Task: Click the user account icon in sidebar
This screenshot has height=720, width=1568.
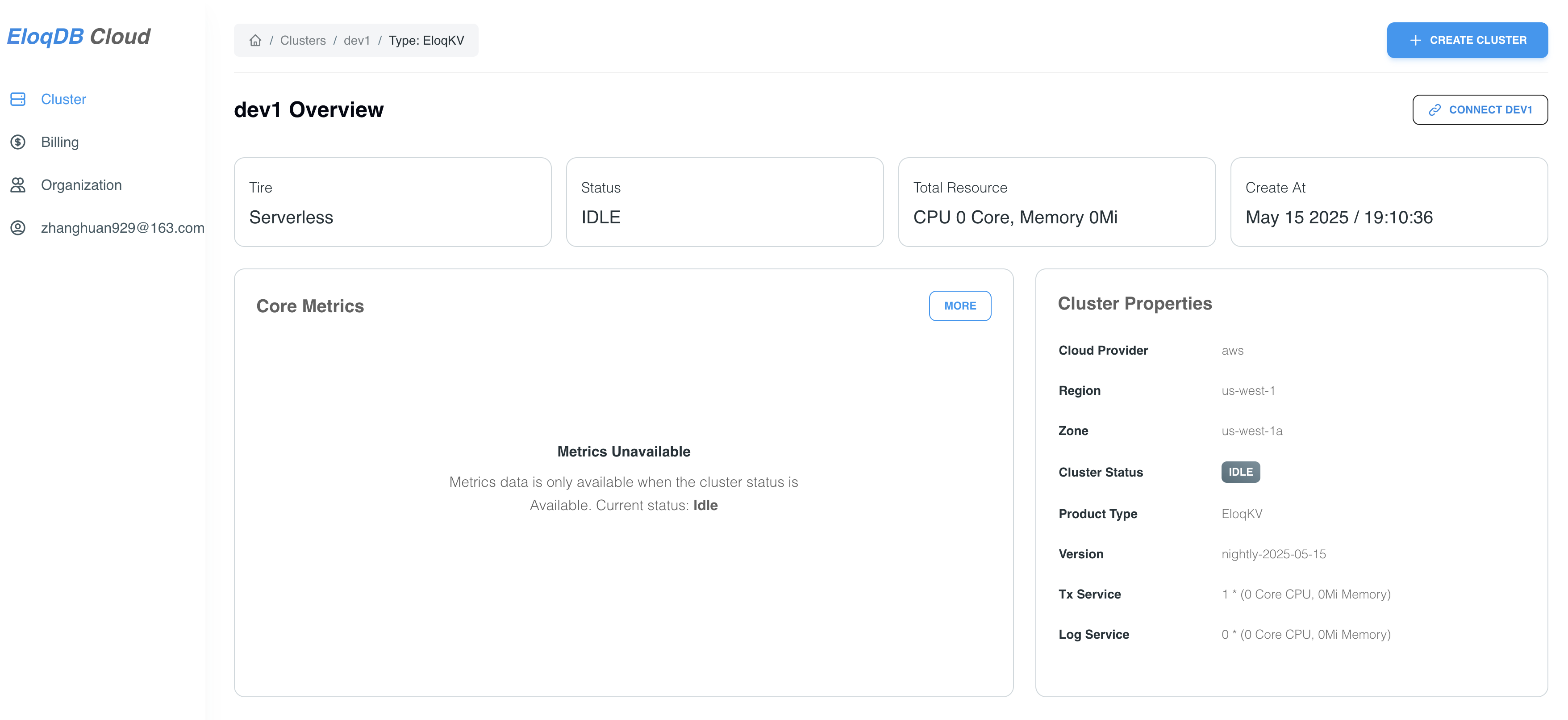Action: pyautogui.click(x=18, y=228)
